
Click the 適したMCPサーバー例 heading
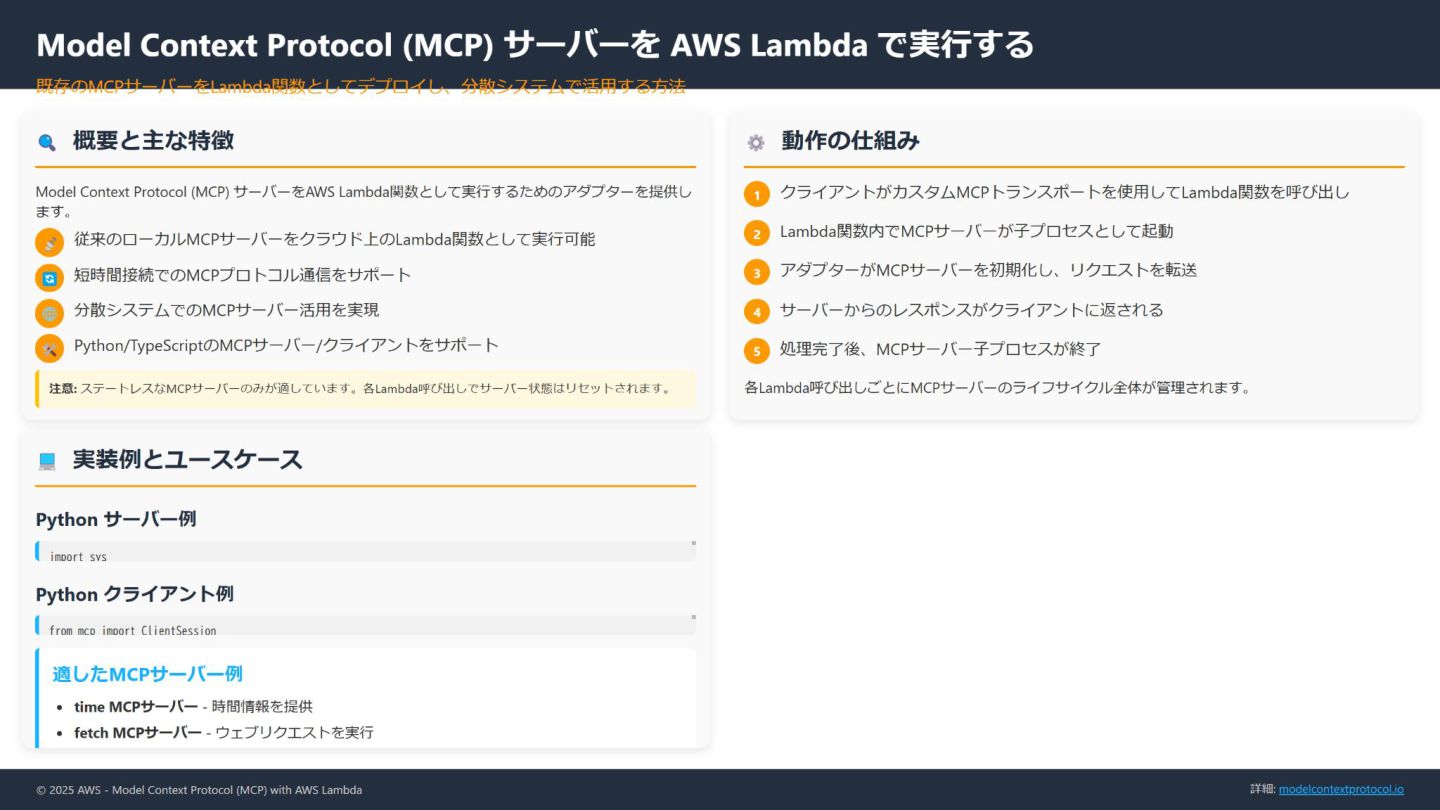click(x=148, y=674)
